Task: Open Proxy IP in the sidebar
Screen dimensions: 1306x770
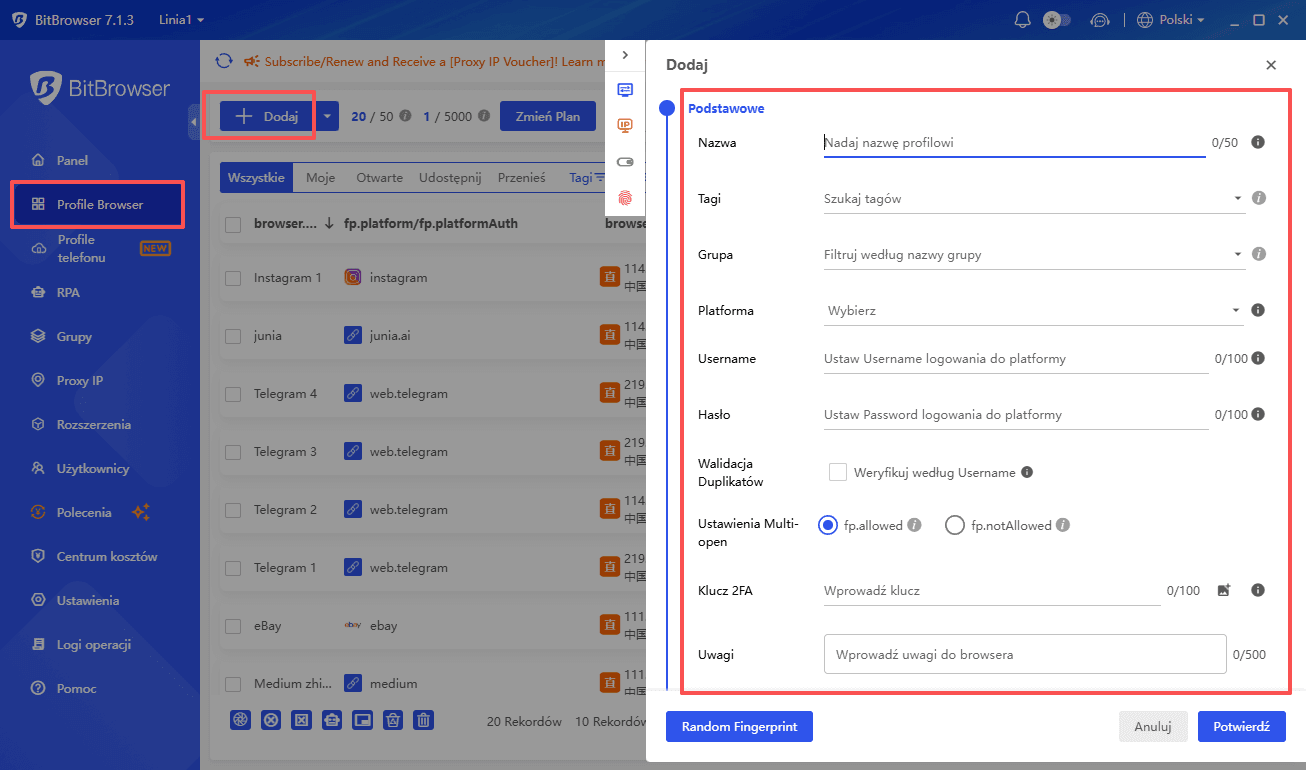Action: click(x=80, y=381)
